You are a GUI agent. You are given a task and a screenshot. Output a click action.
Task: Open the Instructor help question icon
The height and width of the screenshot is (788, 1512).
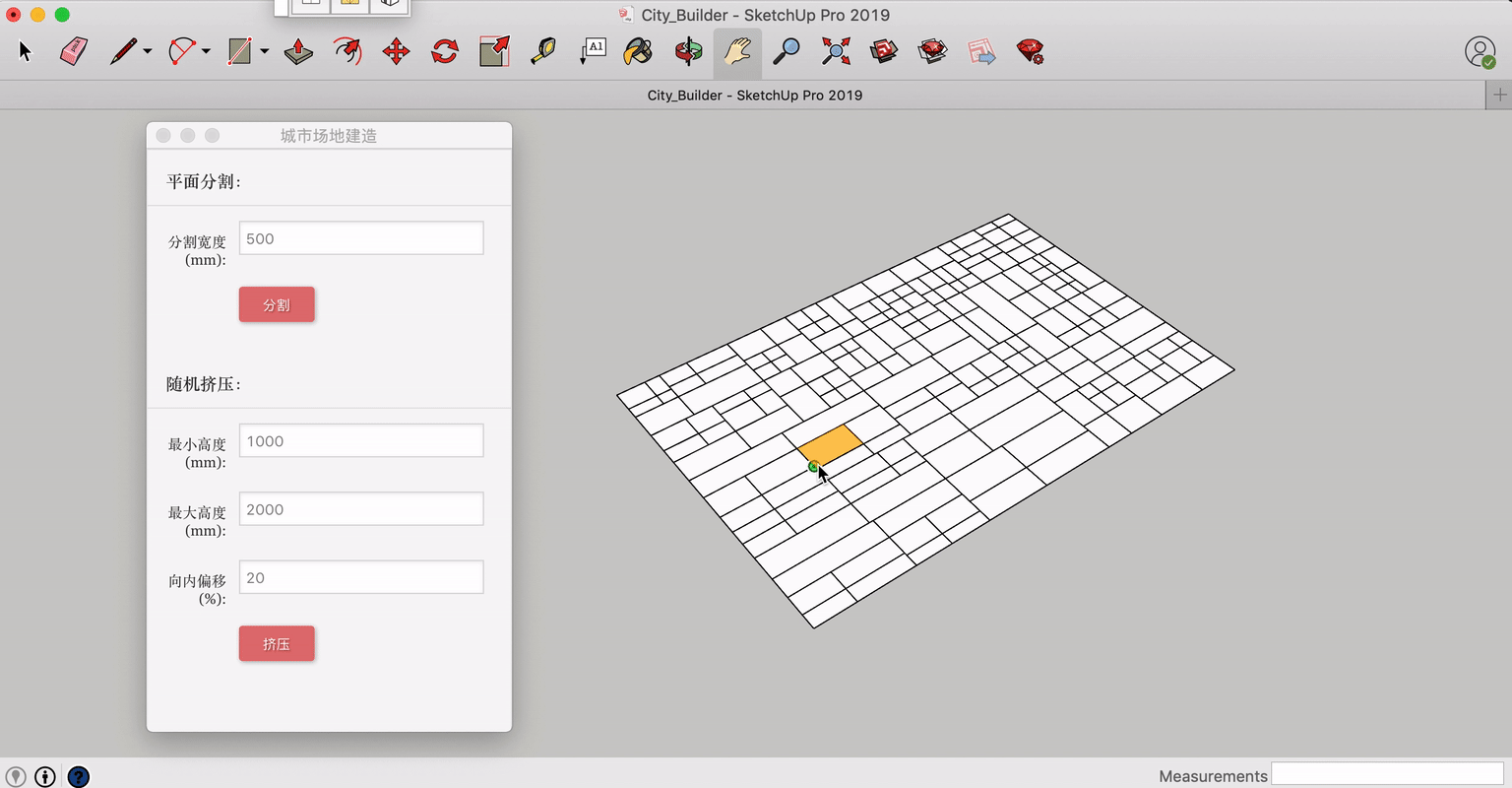pyautogui.click(x=79, y=776)
